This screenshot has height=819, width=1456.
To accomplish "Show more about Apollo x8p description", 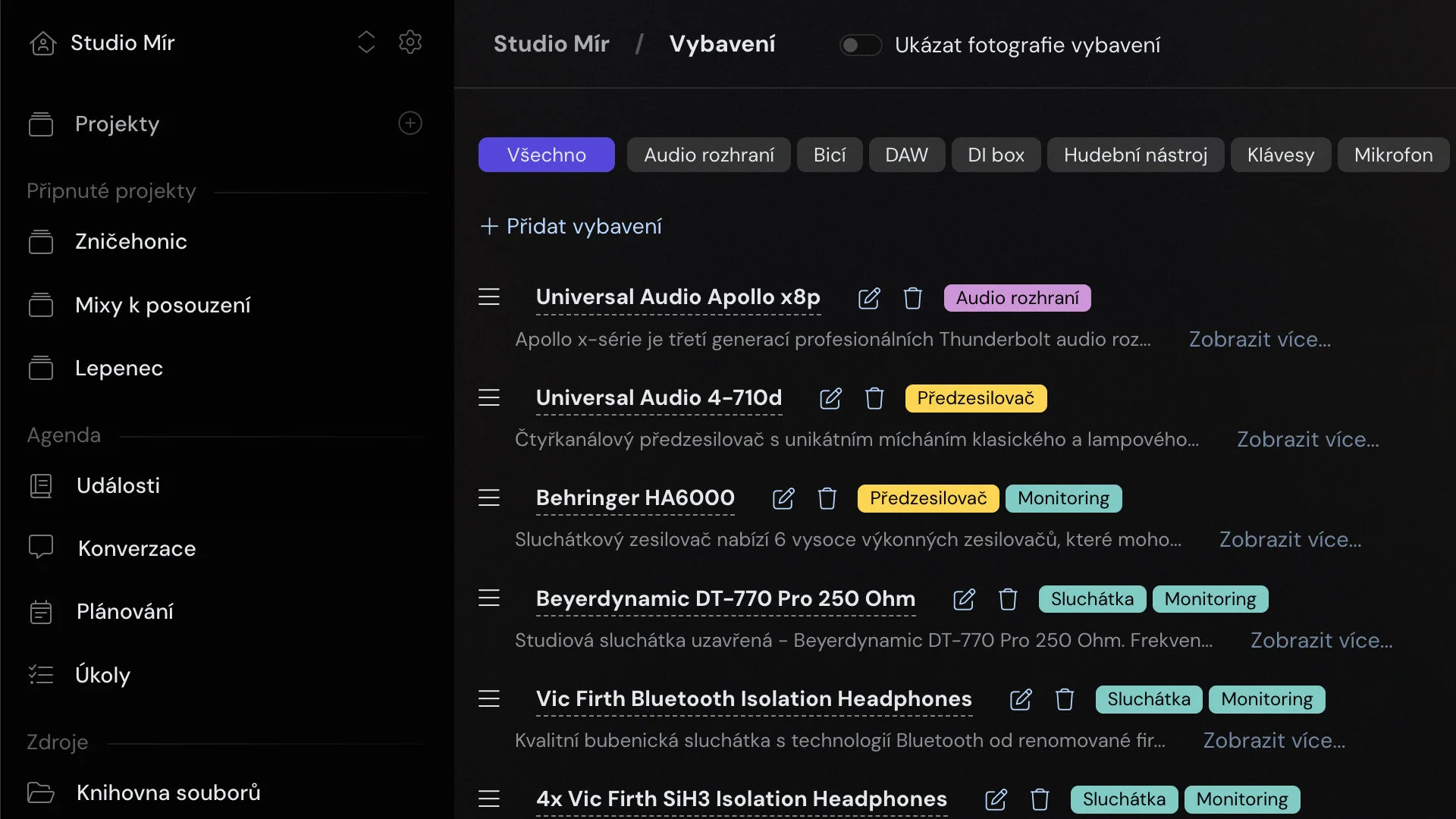I will click(1260, 339).
